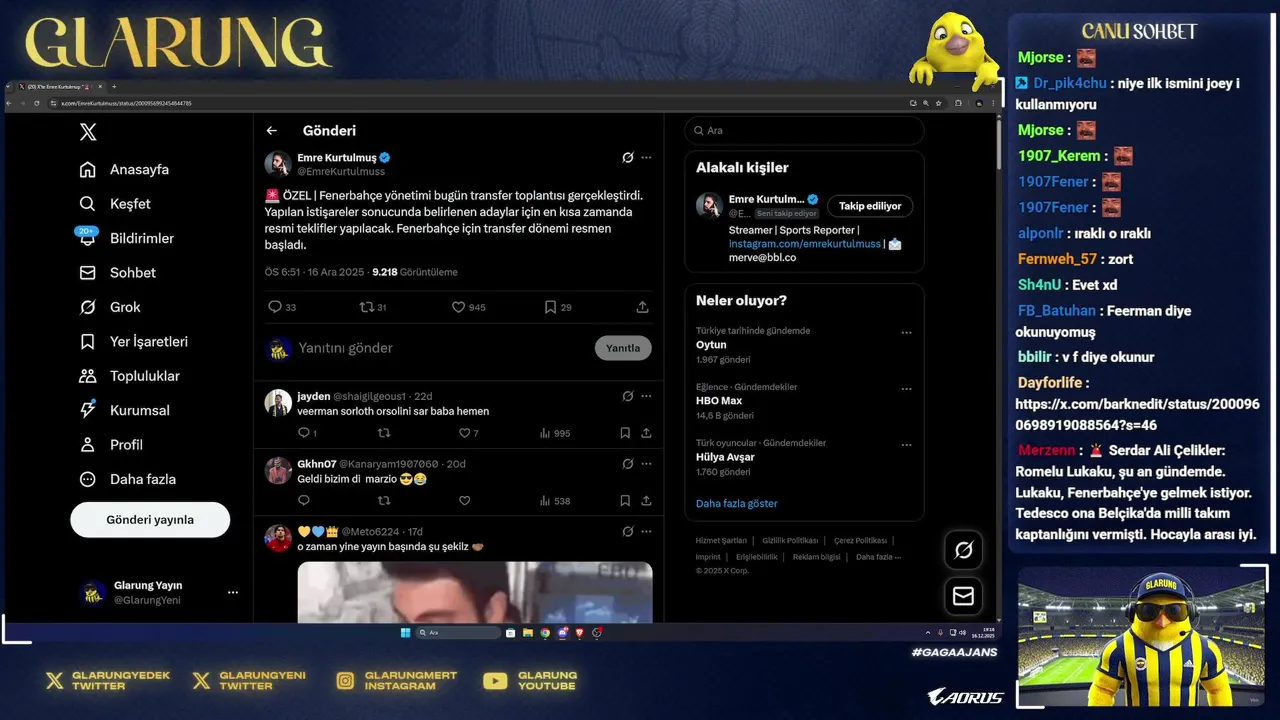Open more options on main post

[646, 157]
